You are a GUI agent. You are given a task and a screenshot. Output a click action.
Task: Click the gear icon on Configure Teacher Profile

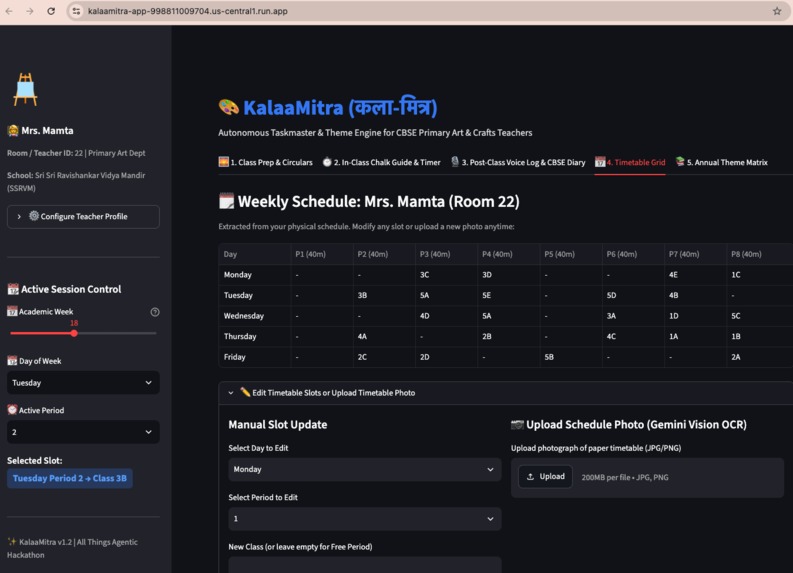pos(34,216)
